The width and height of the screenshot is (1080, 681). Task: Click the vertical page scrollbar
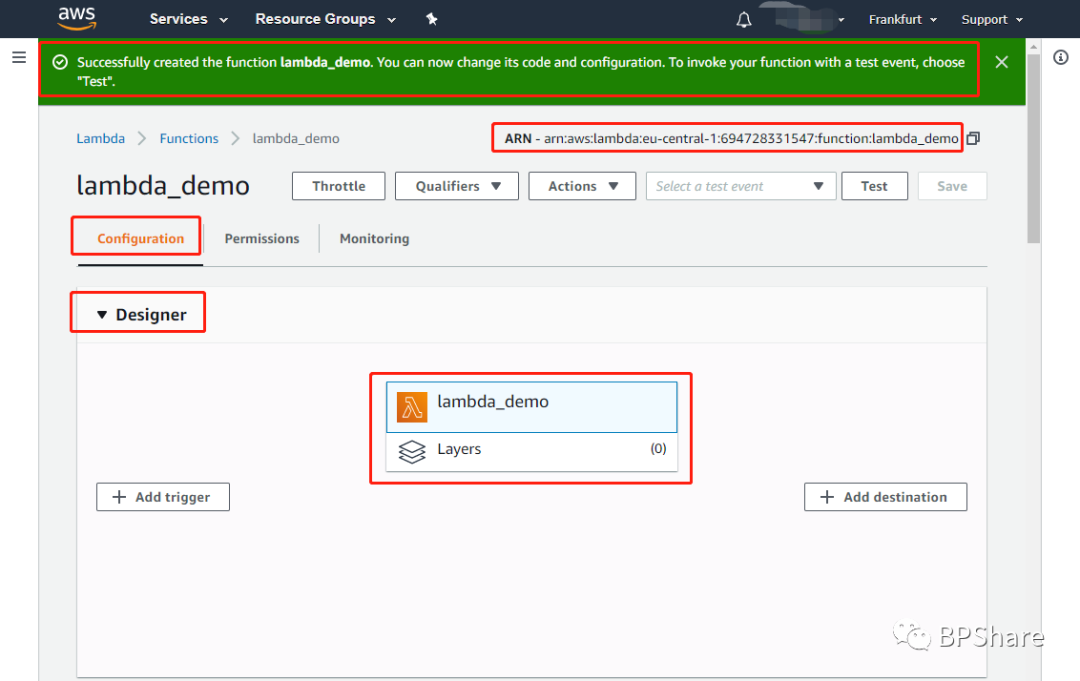1033,148
